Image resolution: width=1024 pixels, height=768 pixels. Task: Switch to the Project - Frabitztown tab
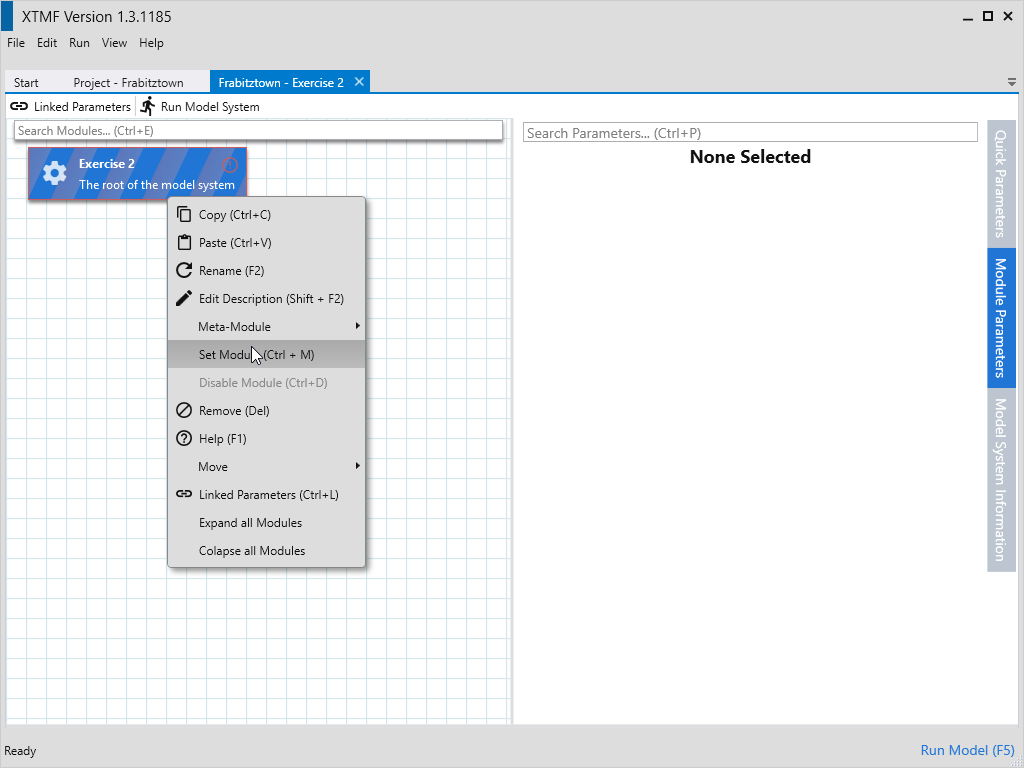[x=128, y=83]
